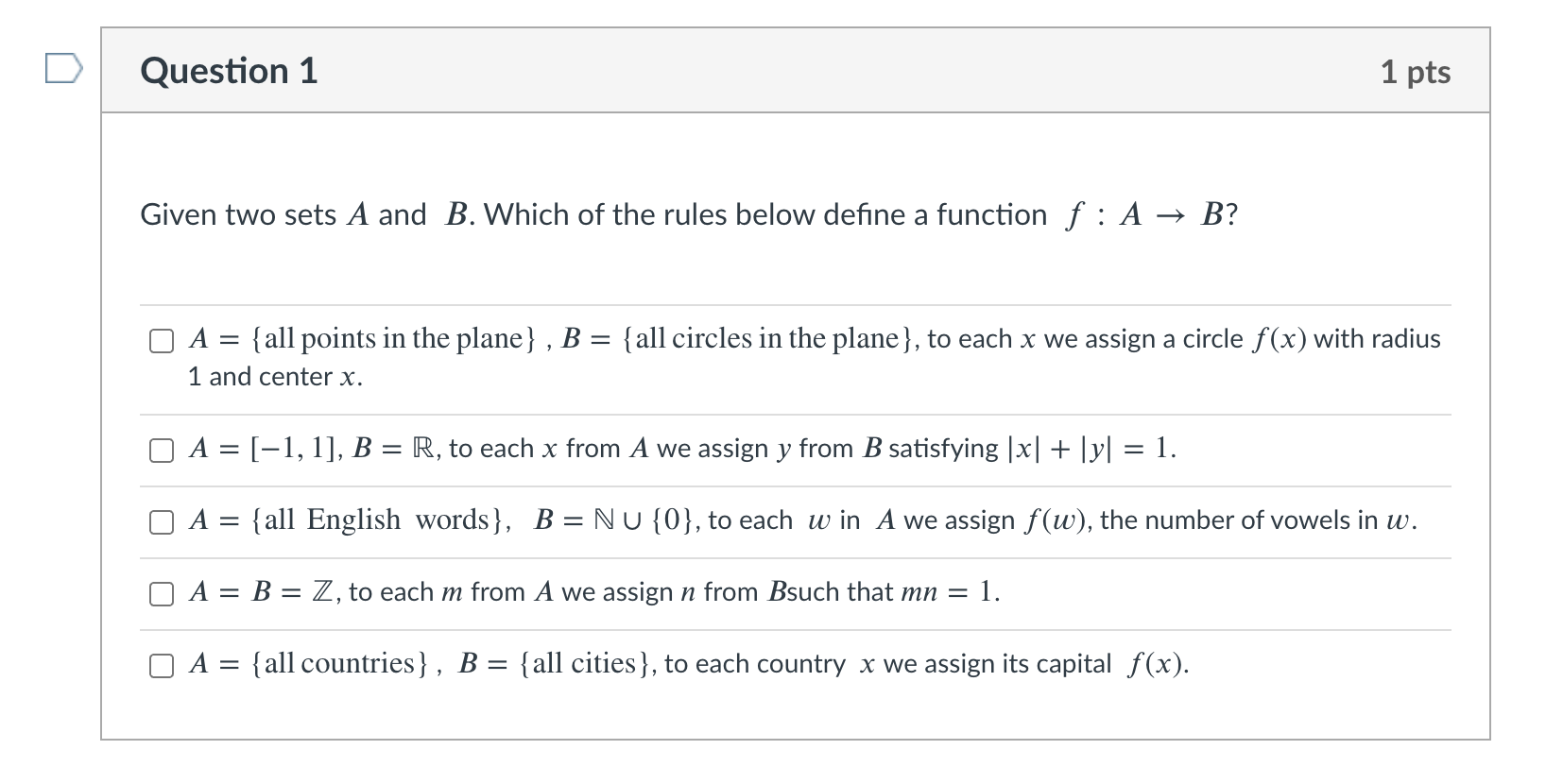Click the 1 pts label
Viewport: 1546px width, 784px height.
click(1415, 72)
